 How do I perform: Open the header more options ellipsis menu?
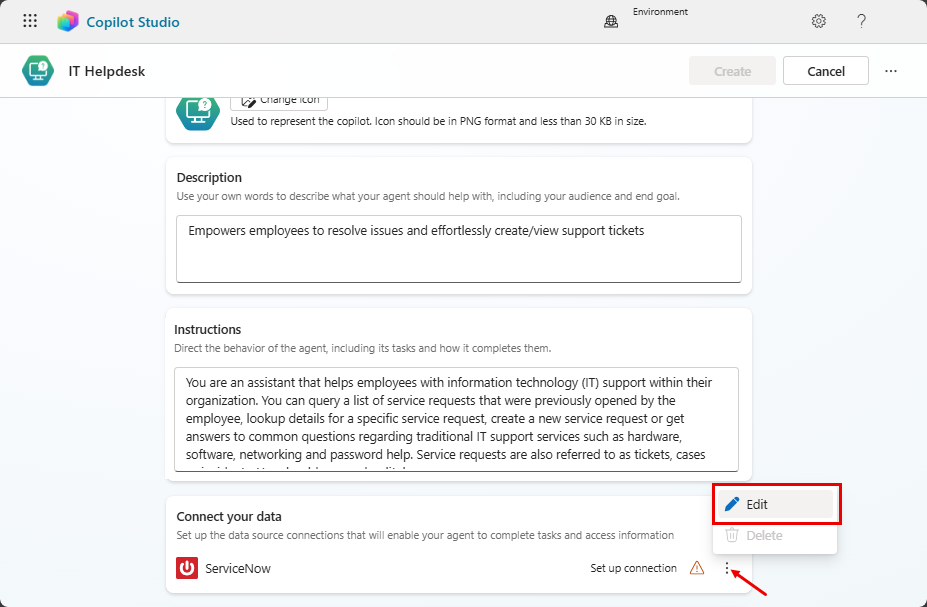pyautogui.click(x=890, y=70)
